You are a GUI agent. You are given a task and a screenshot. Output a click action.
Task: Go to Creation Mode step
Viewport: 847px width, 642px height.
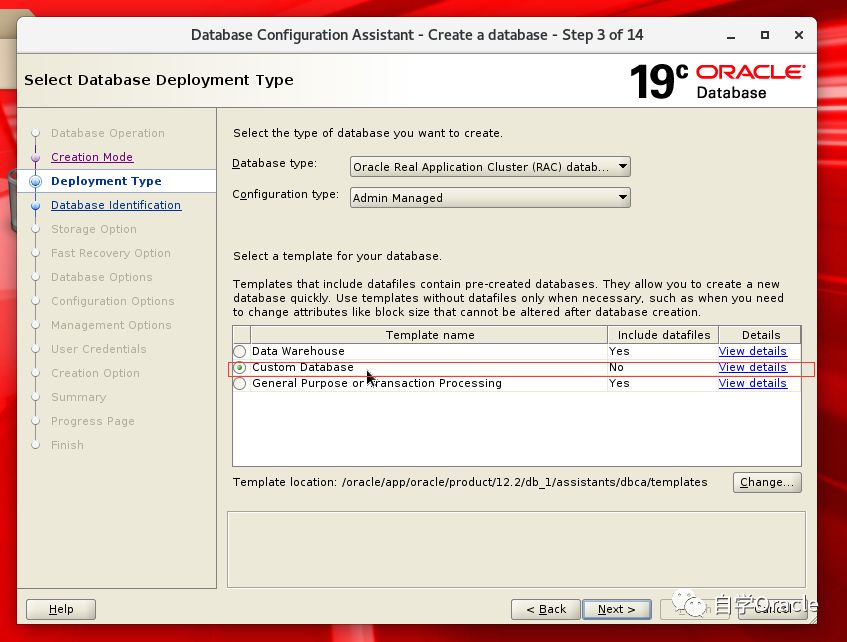point(92,157)
